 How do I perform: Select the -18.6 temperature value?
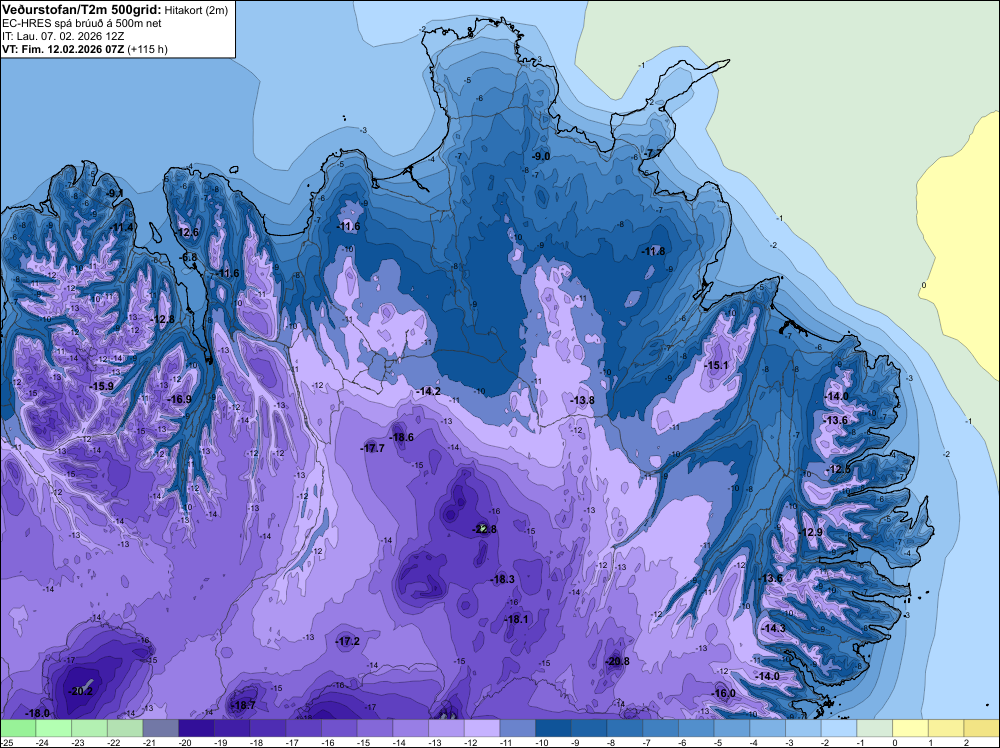point(401,437)
